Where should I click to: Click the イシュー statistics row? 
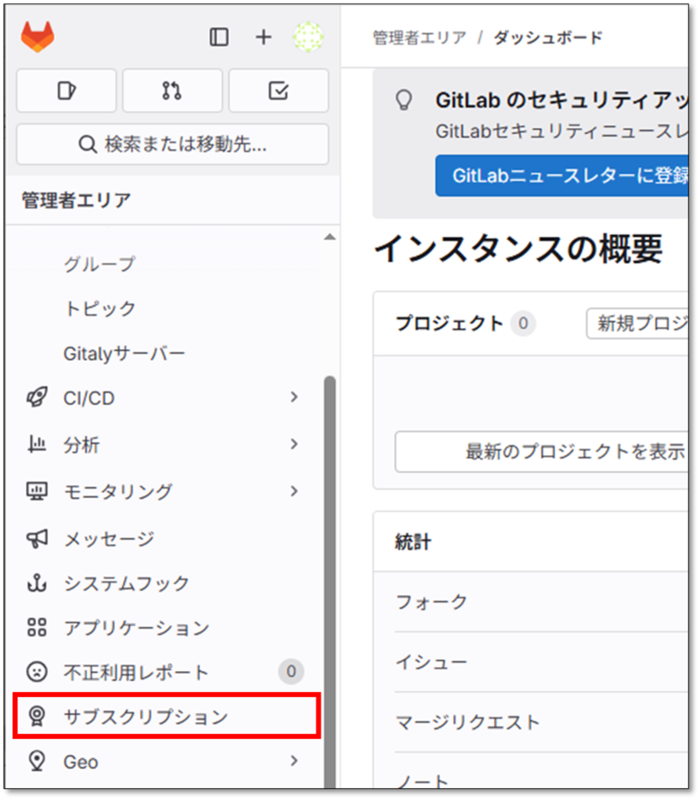click(x=541, y=662)
